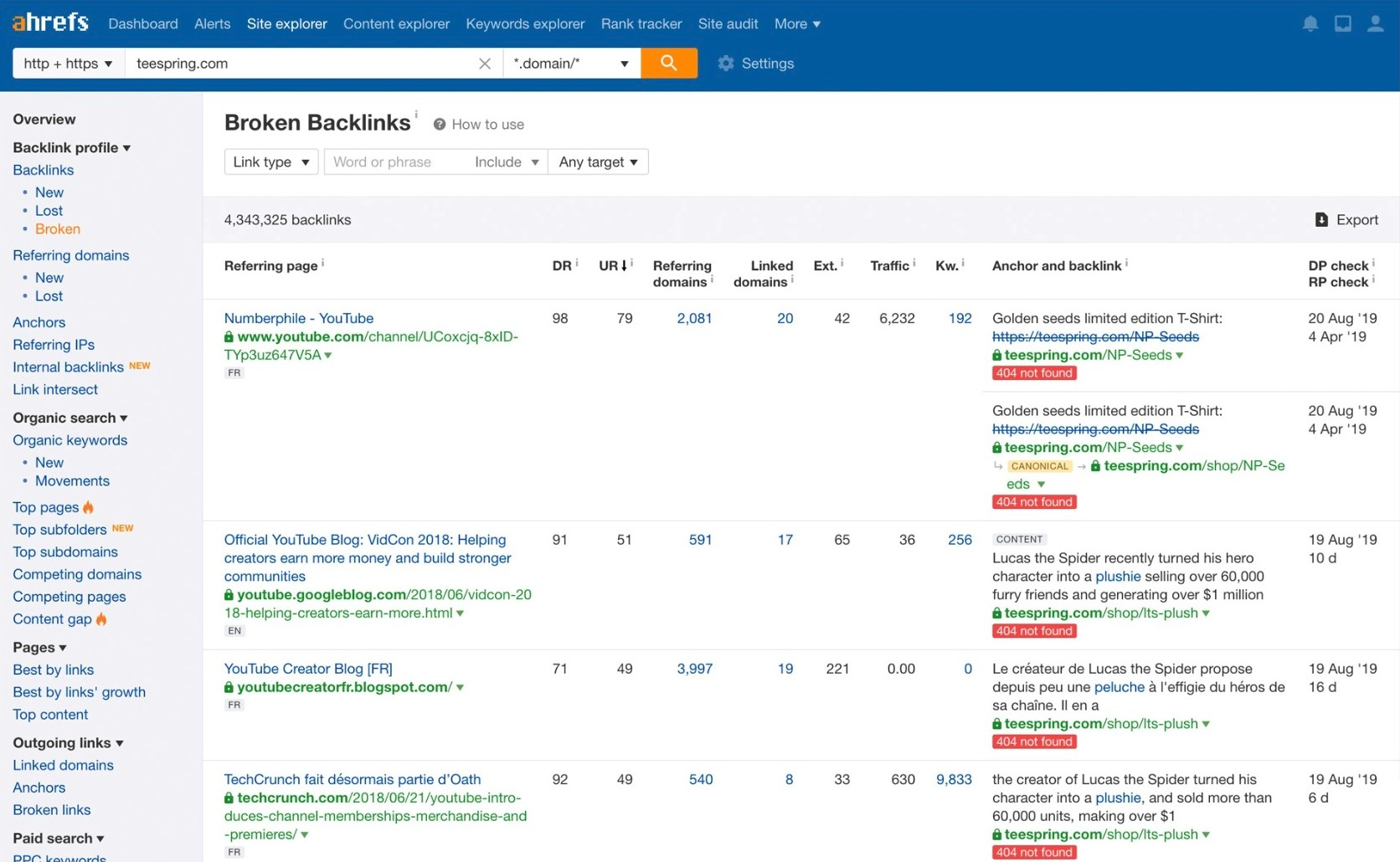The image size is (1400, 862).
Task: Click the Settings gear icon
Action: pyautogui.click(x=726, y=64)
